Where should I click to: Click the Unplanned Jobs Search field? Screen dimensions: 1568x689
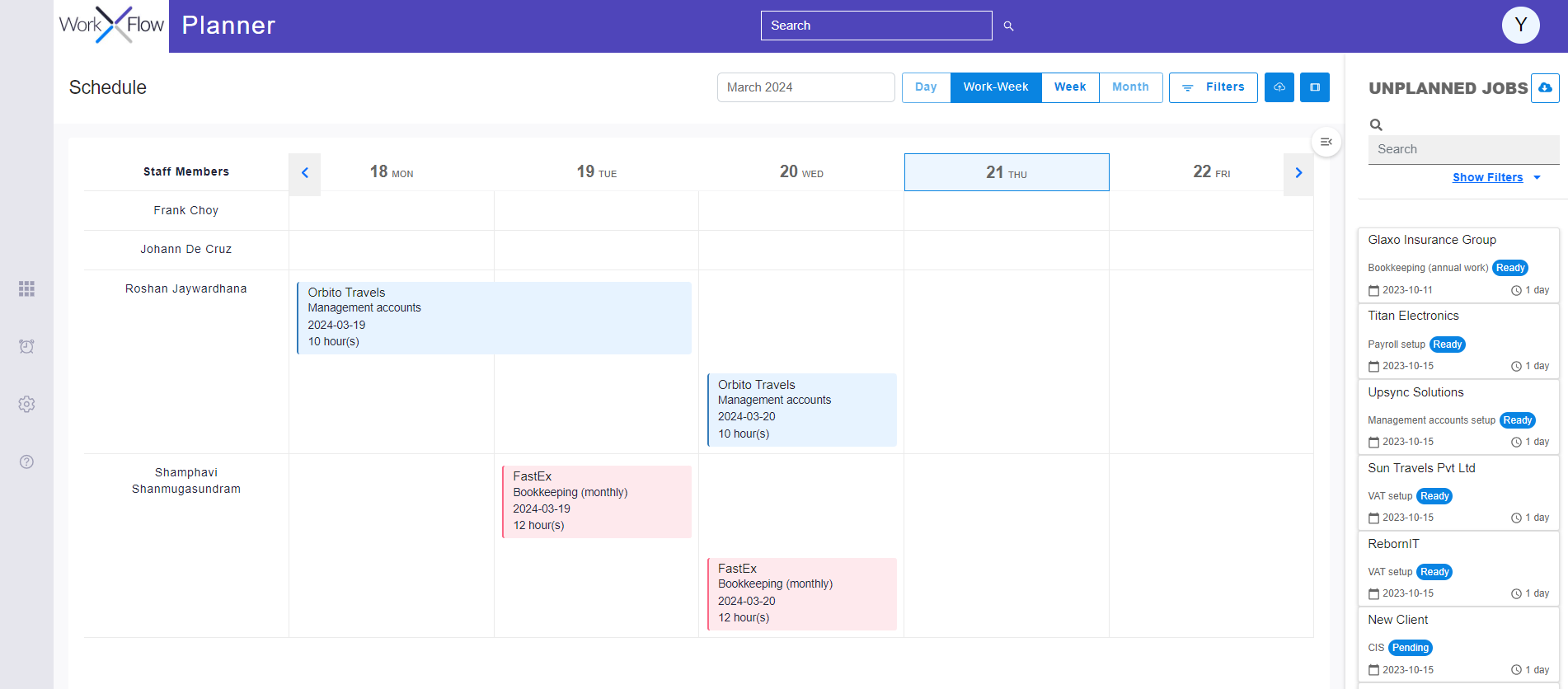(1463, 149)
